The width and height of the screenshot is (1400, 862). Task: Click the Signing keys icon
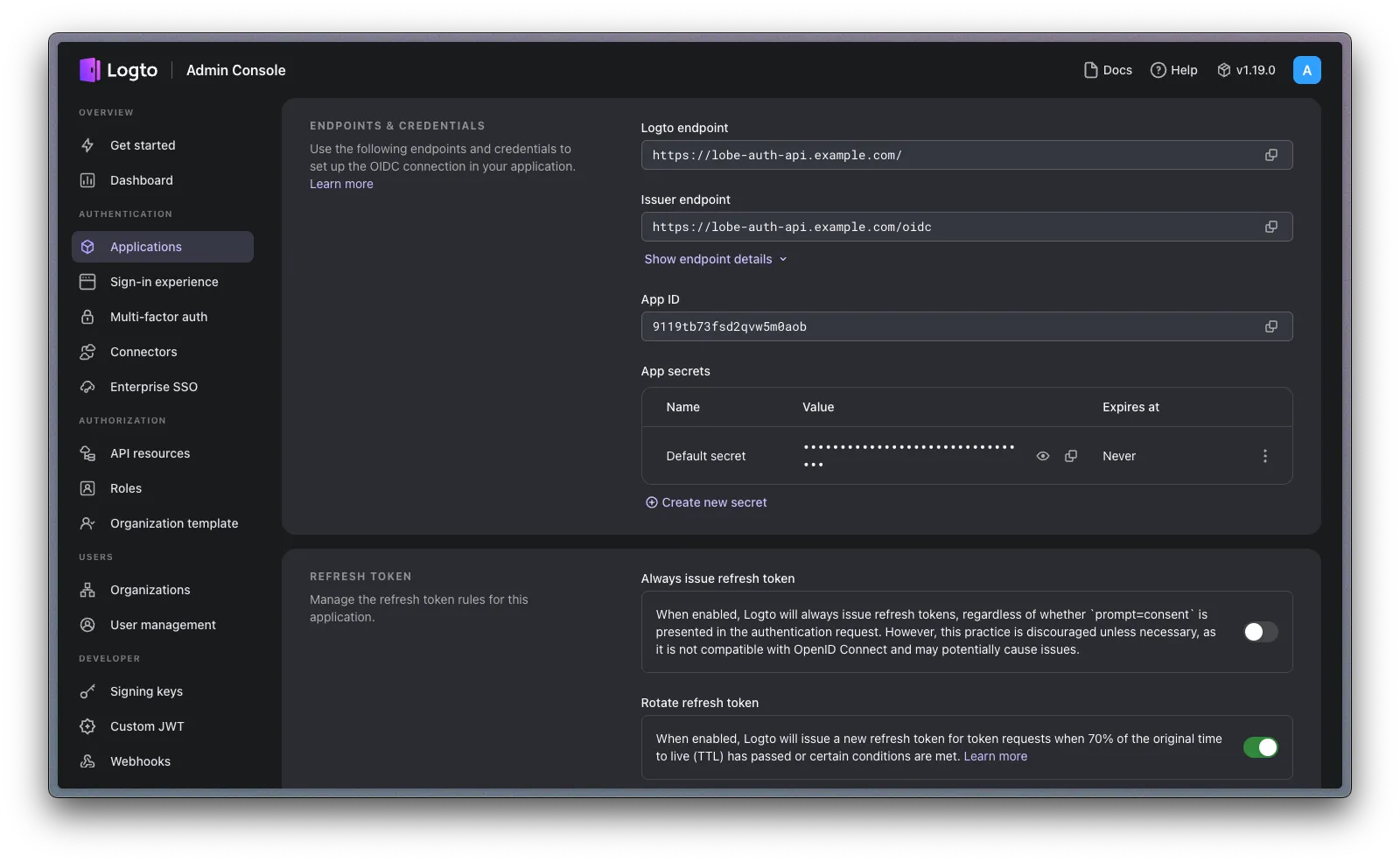coord(87,691)
